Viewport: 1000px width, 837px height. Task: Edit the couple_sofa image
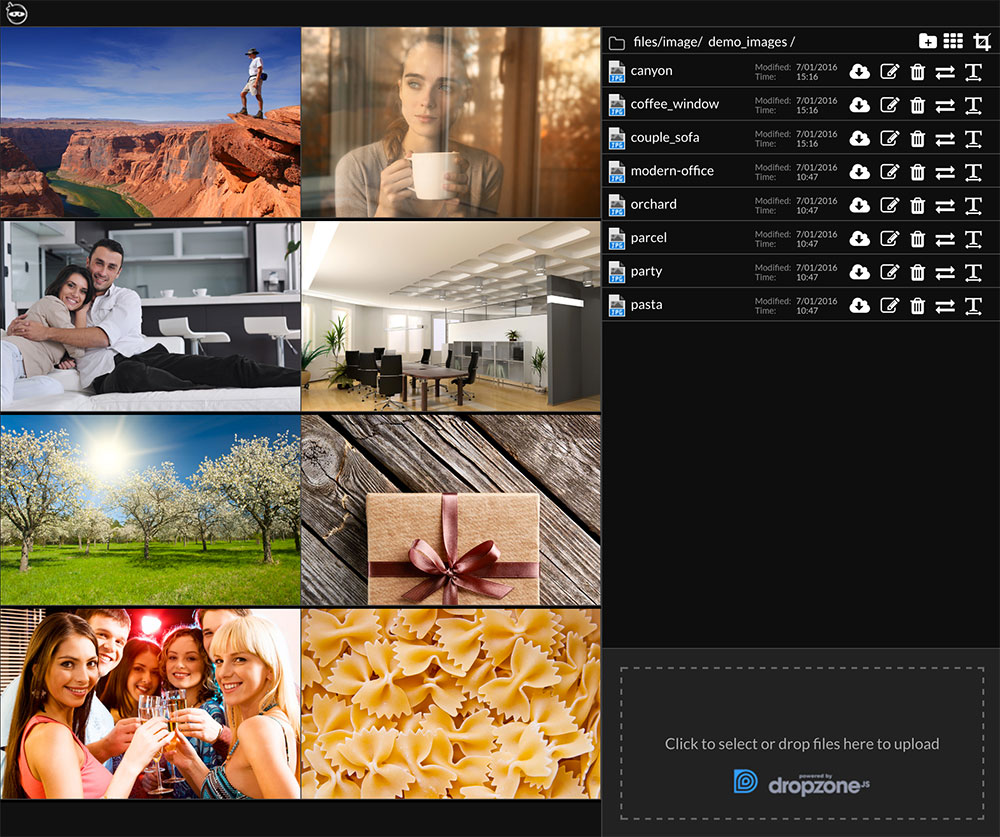click(890, 138)
